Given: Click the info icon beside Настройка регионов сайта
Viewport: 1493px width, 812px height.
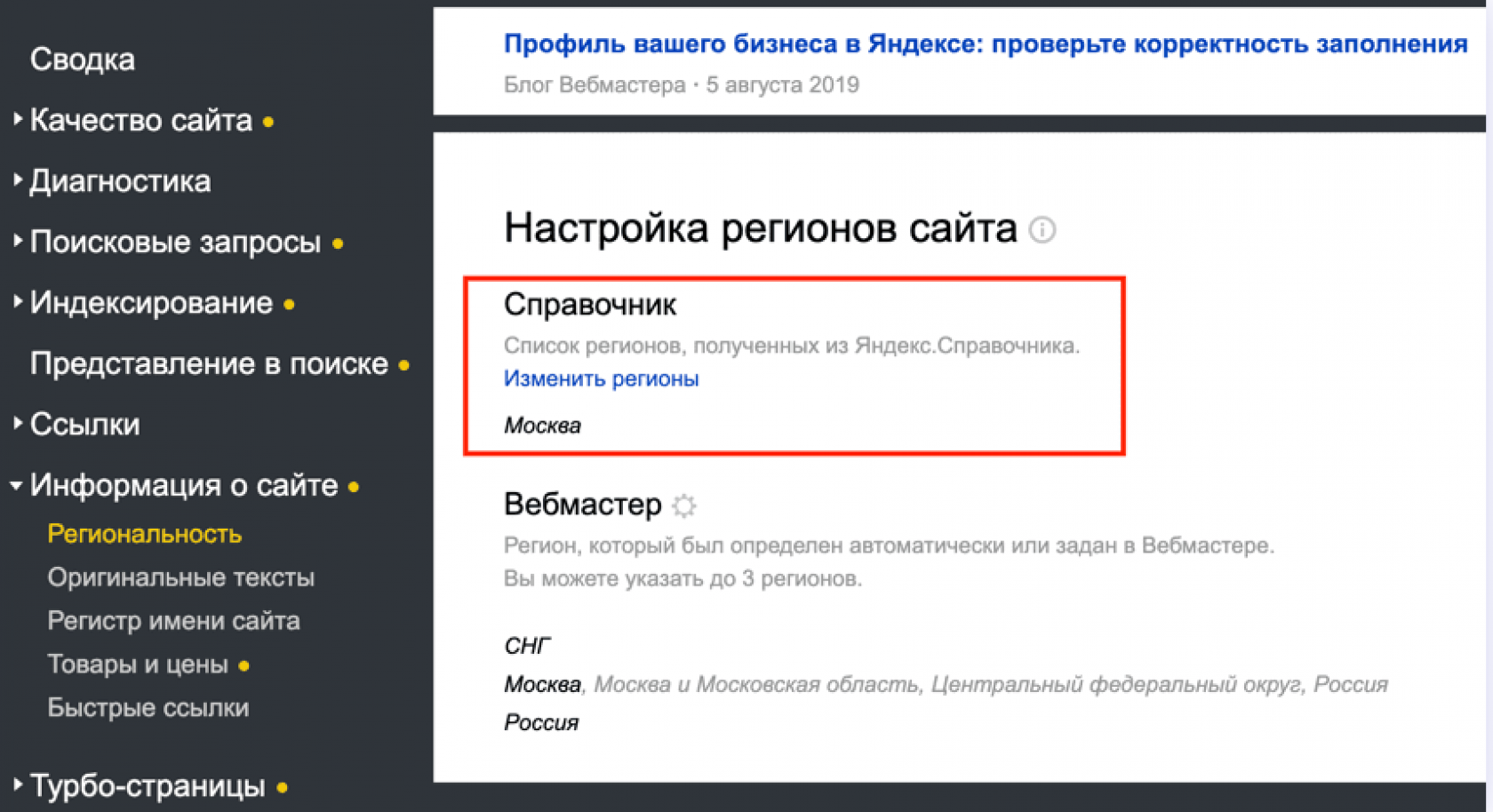Looking at the screenshot, I should [x=1042, y=231].
